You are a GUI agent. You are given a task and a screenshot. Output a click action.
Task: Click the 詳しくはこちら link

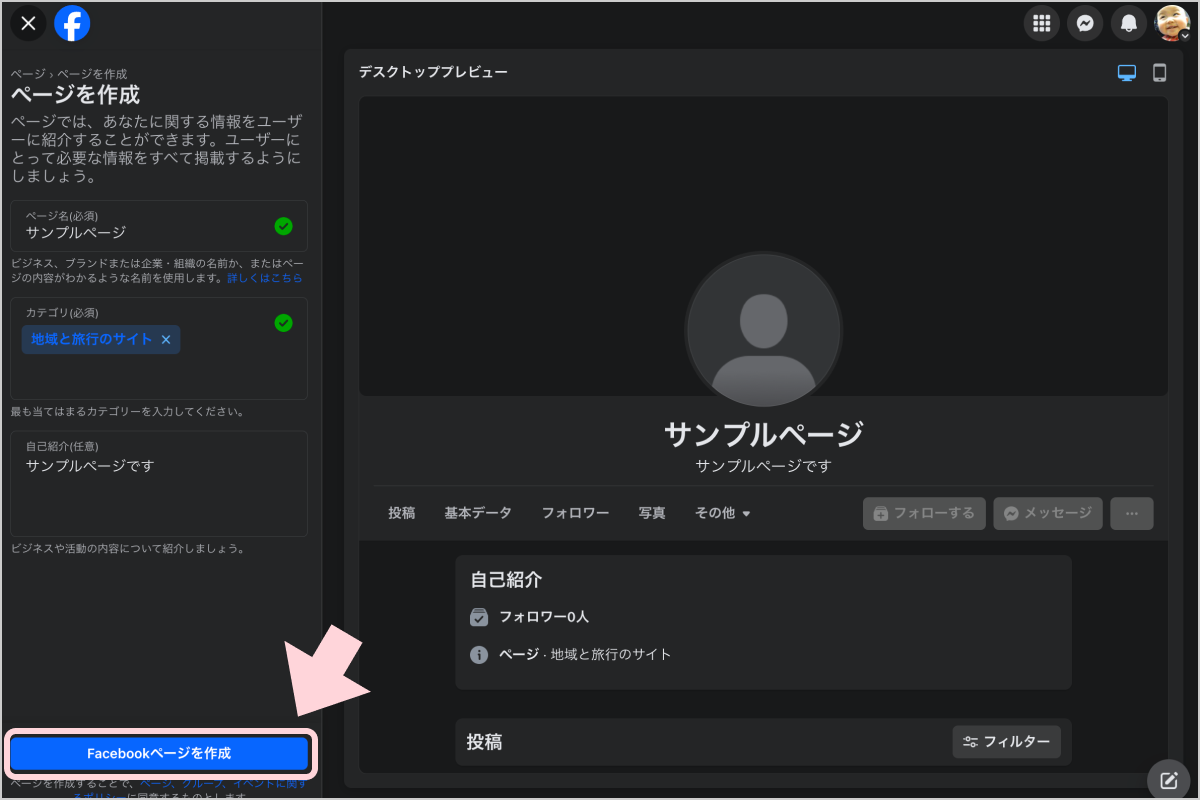pyautogui.click(x=265, y=278)
